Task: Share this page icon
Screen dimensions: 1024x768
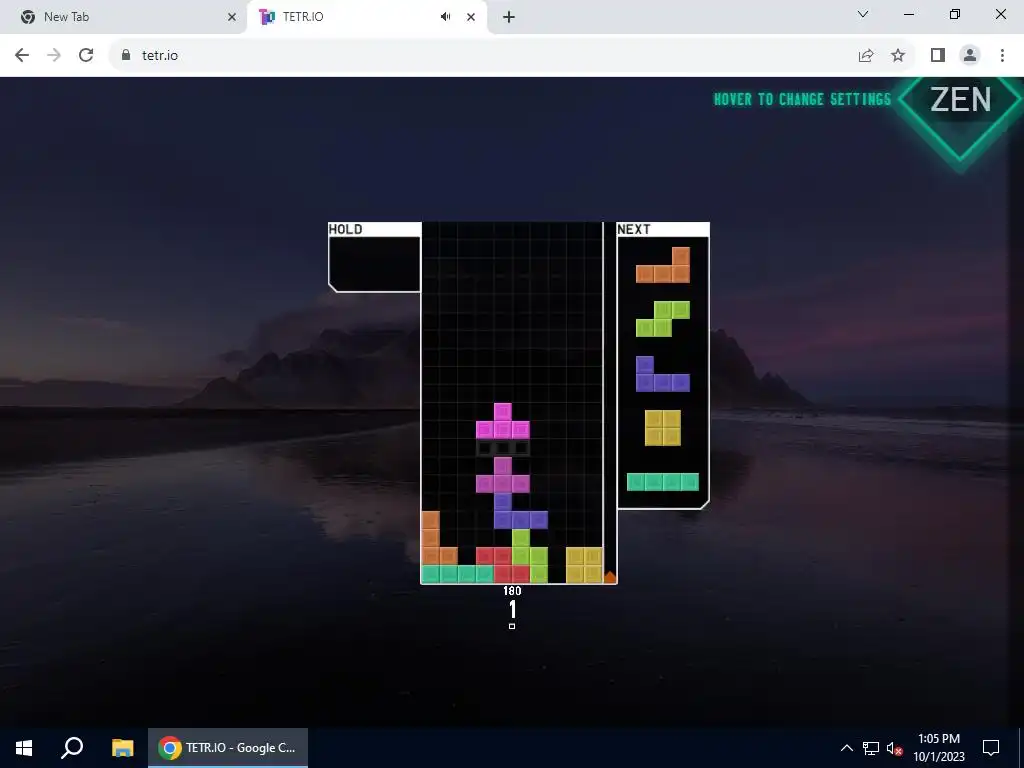Action: [x=866, y=55]
